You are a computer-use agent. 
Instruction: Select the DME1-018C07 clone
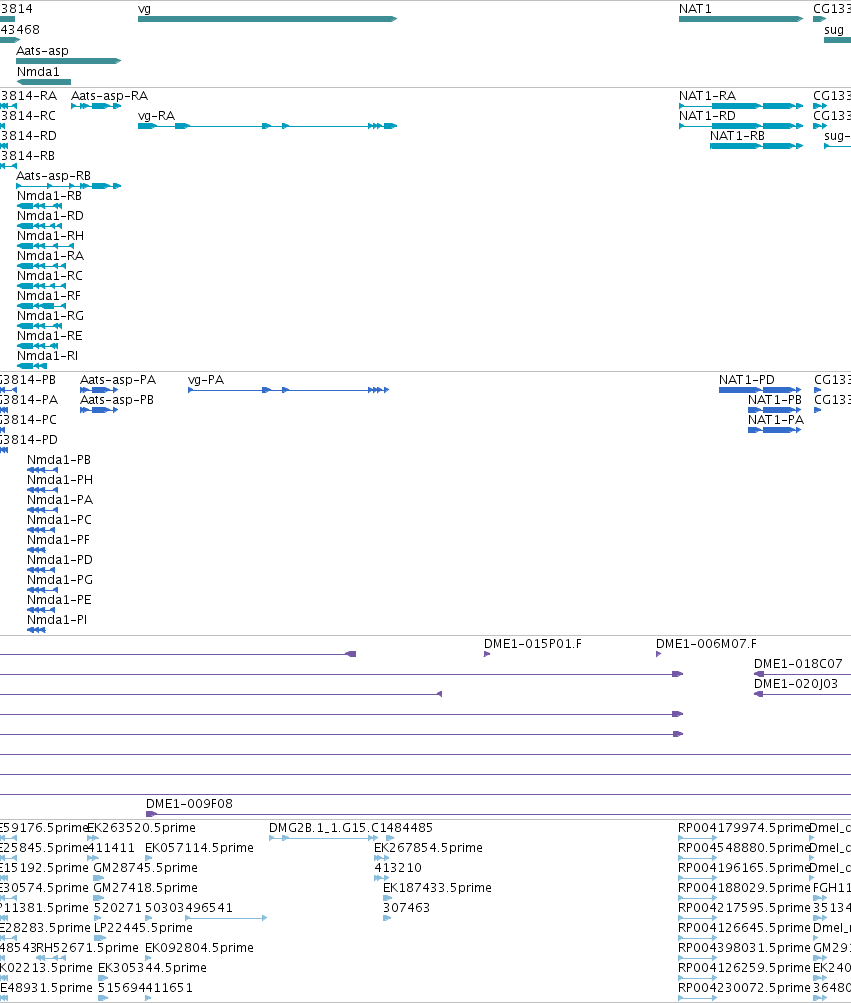coord(802,674)
